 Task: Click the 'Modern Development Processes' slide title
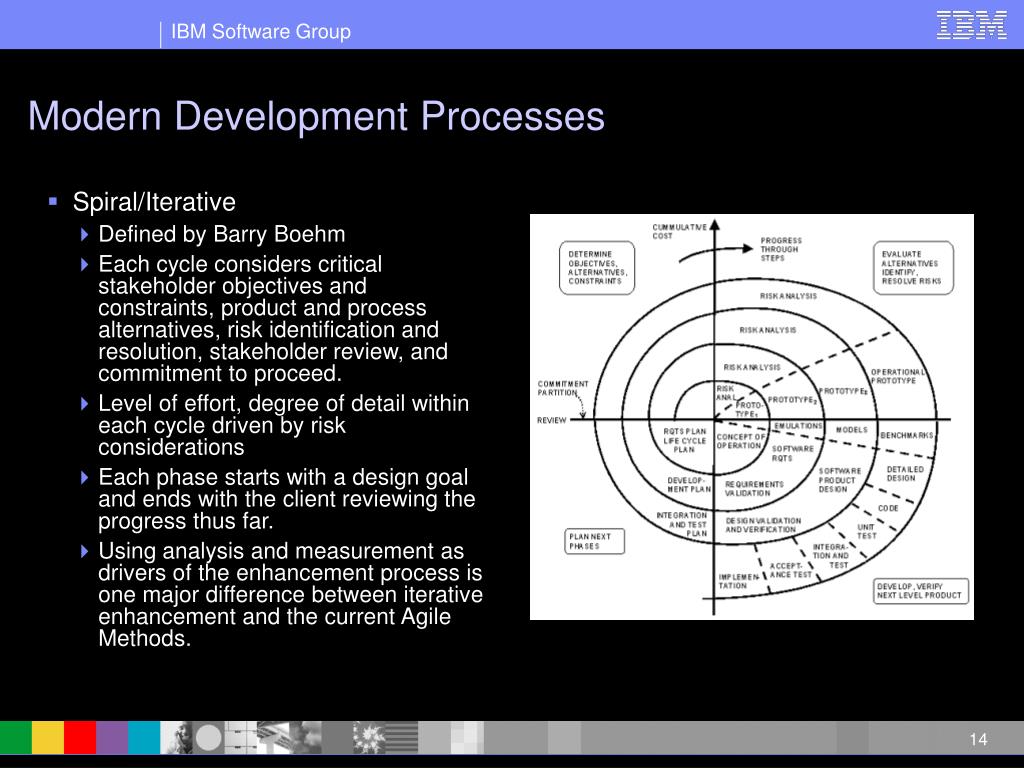pos(317,116)
